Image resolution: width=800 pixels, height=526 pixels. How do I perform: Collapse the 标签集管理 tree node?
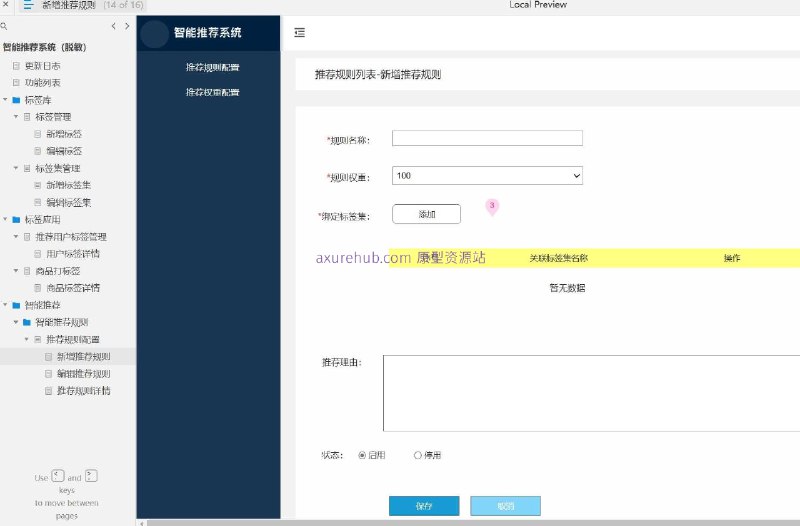[x=16, y=168]
